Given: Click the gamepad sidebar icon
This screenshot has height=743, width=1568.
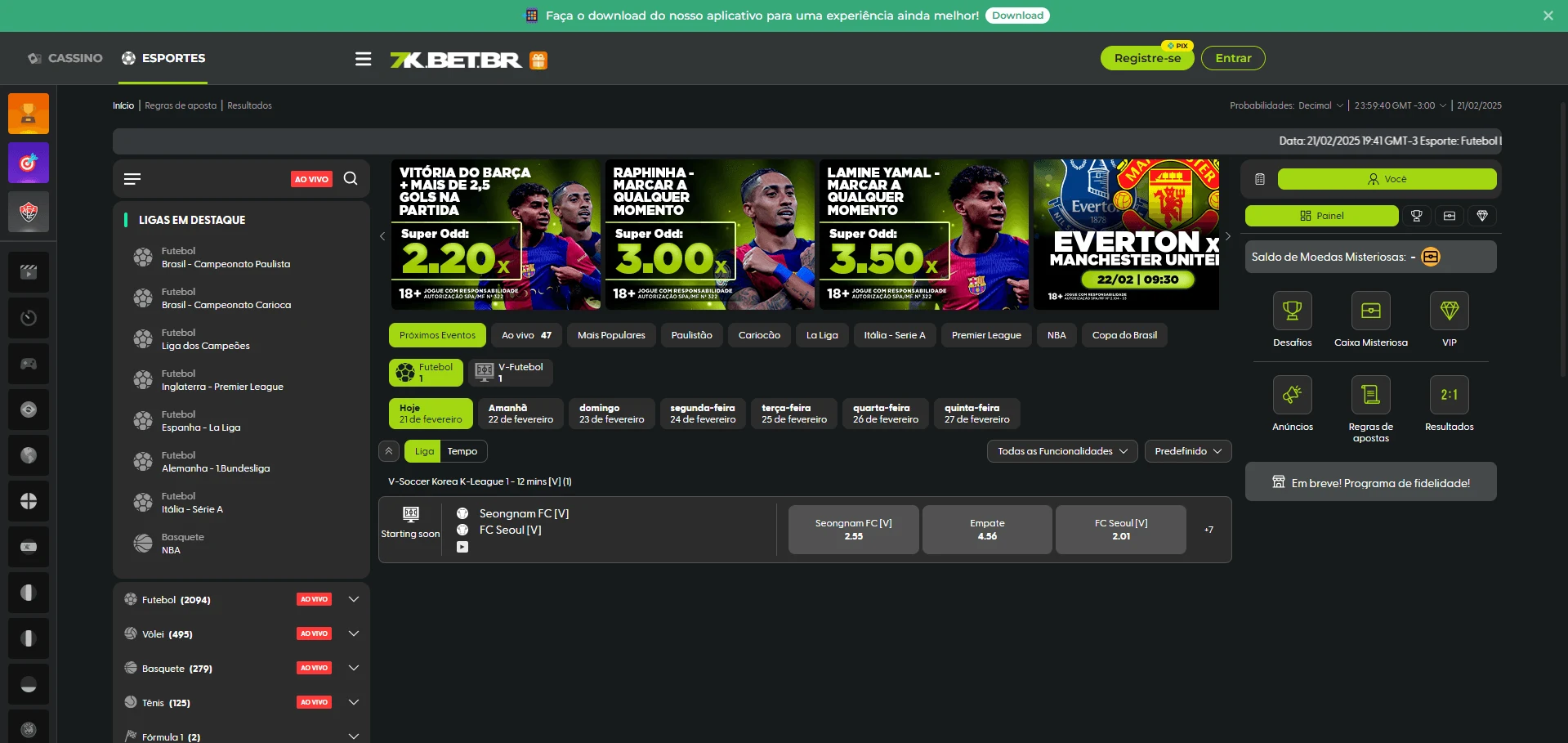Looking at the screenshot, I should coord(29,364).
